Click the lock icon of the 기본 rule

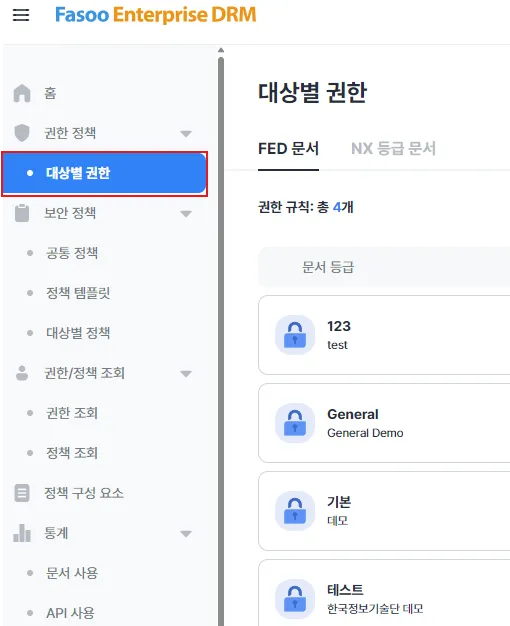coord(295,511)
